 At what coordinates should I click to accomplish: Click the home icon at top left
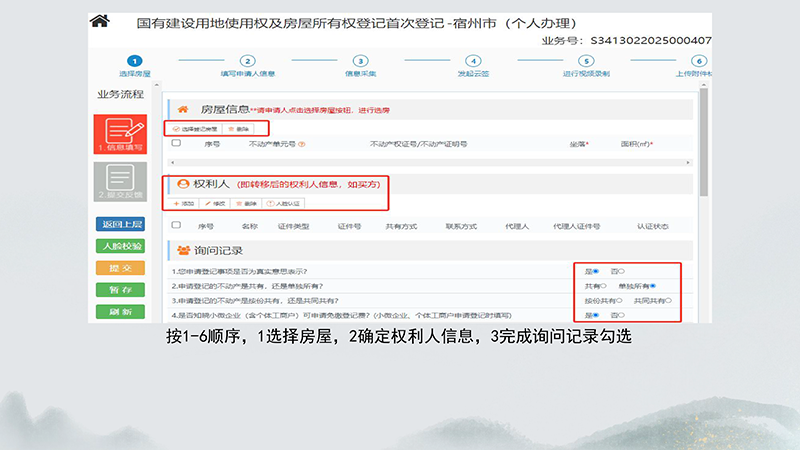click(99, 22)
